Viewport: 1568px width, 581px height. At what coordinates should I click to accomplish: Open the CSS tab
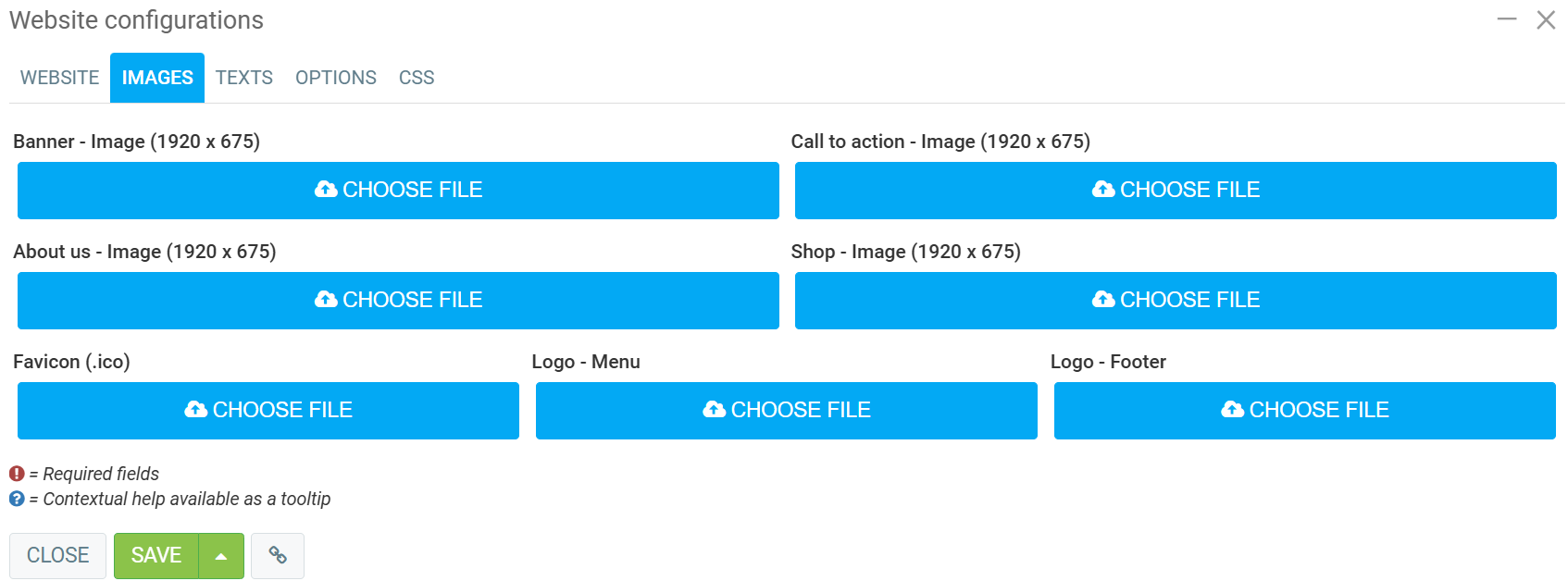point(417,78)
